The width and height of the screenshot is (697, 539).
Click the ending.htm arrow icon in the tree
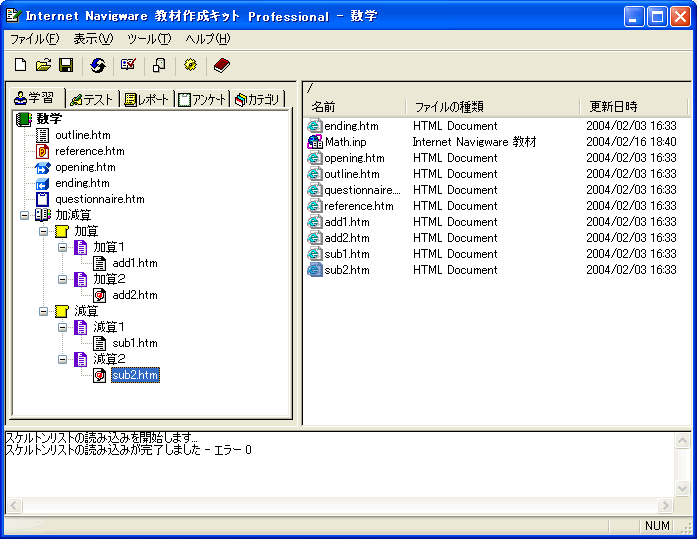(42, 184)
